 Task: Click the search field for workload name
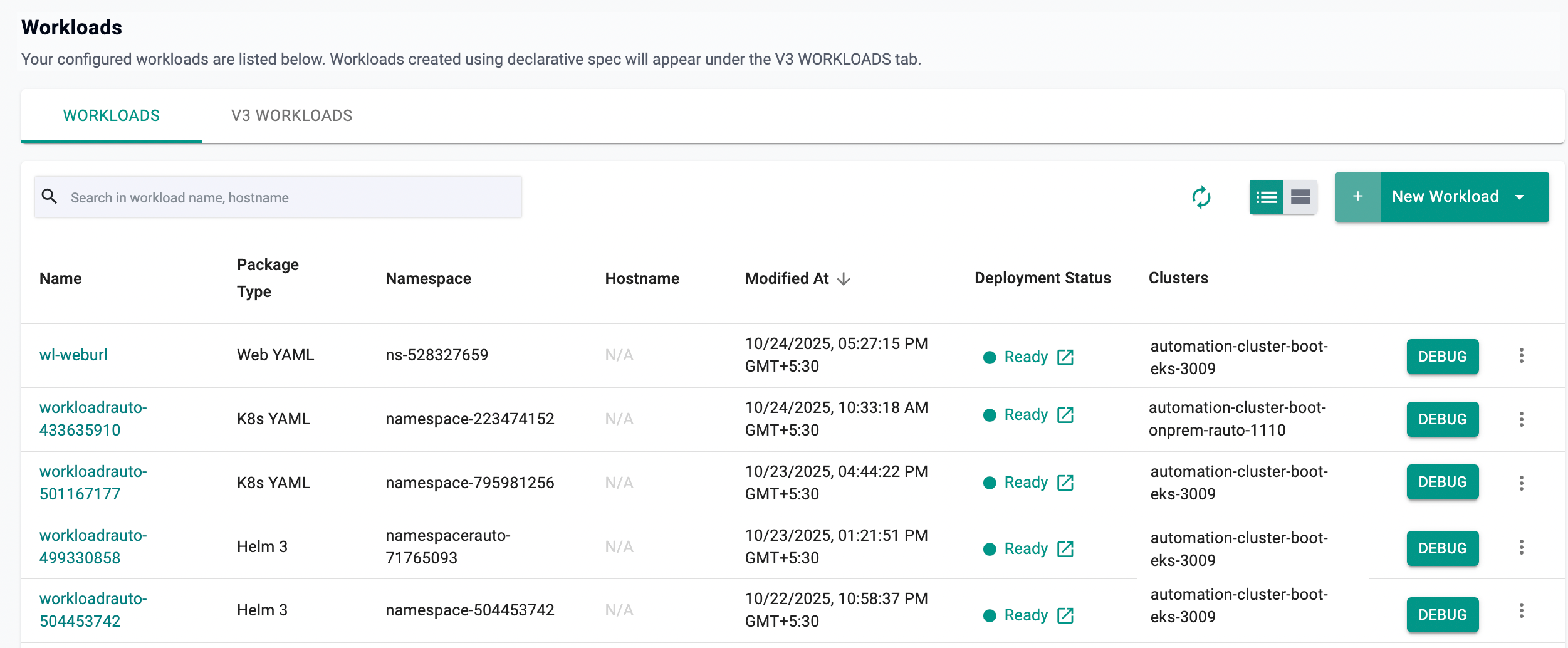288,197
